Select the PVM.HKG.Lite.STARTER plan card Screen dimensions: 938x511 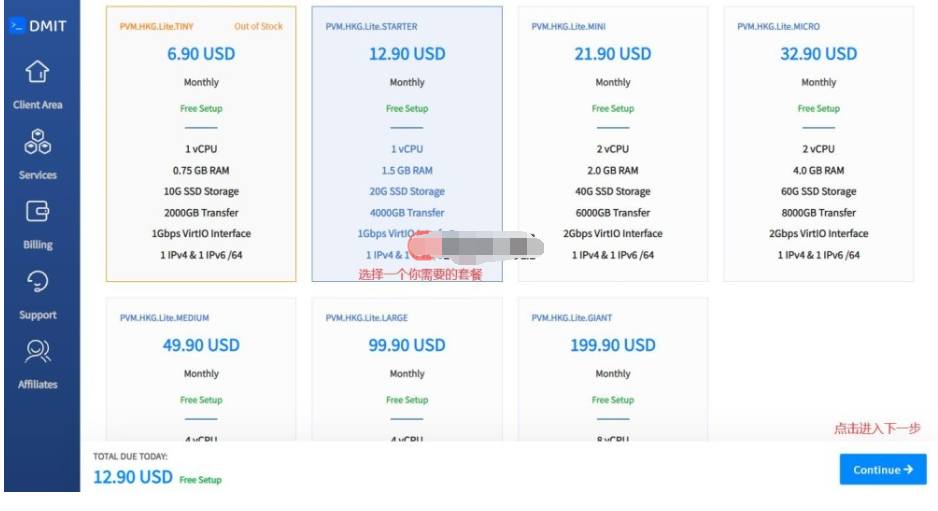coord(407,144)
